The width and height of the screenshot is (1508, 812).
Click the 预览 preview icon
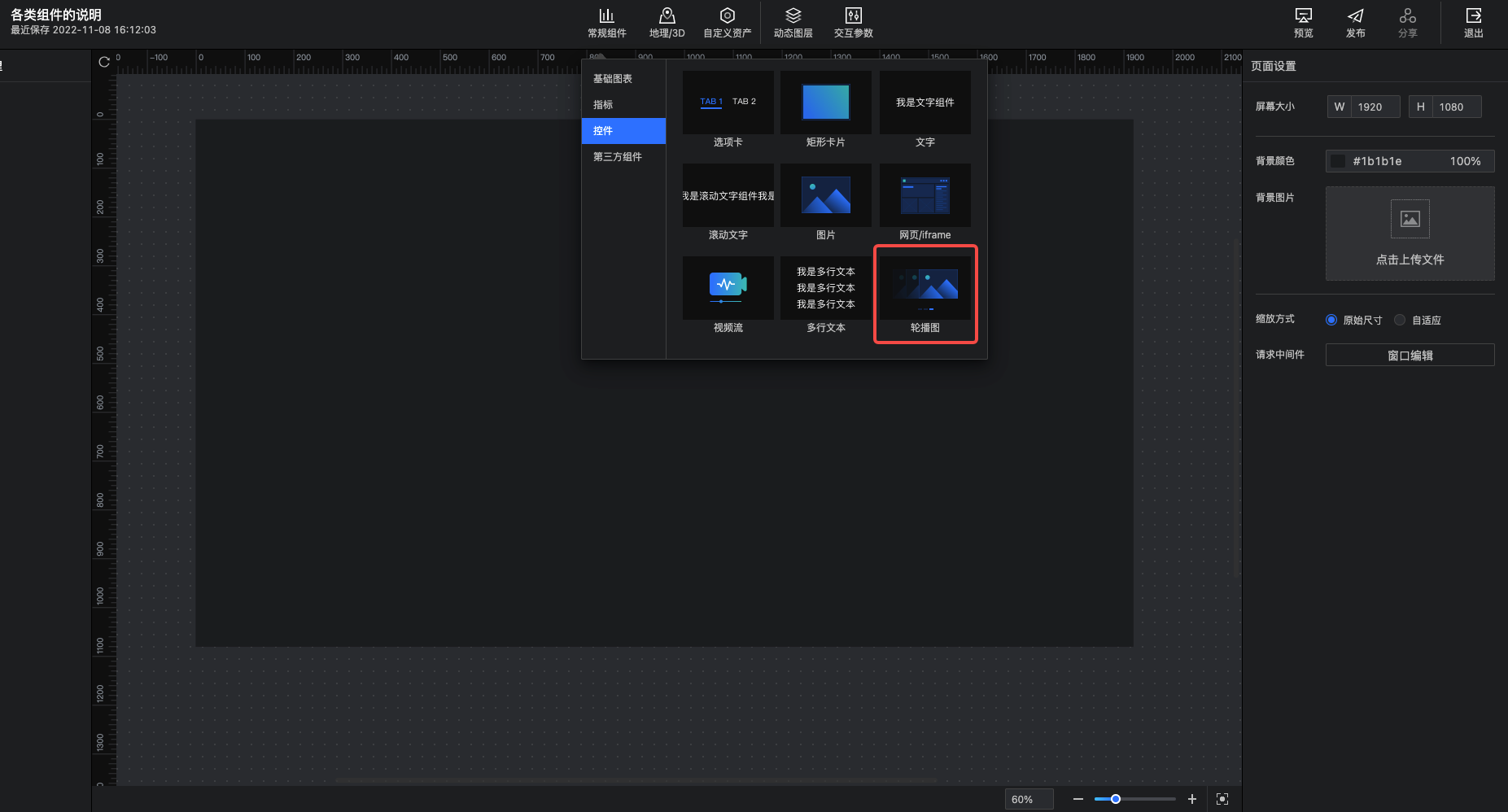pyautogui.click(x=1303, y=22)
